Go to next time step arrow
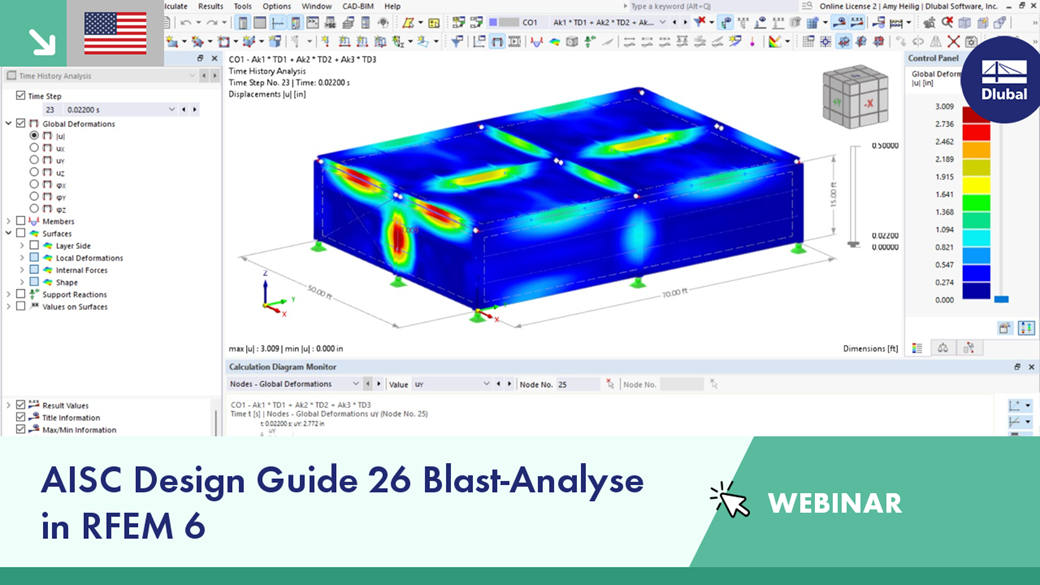 pos(195,109)
